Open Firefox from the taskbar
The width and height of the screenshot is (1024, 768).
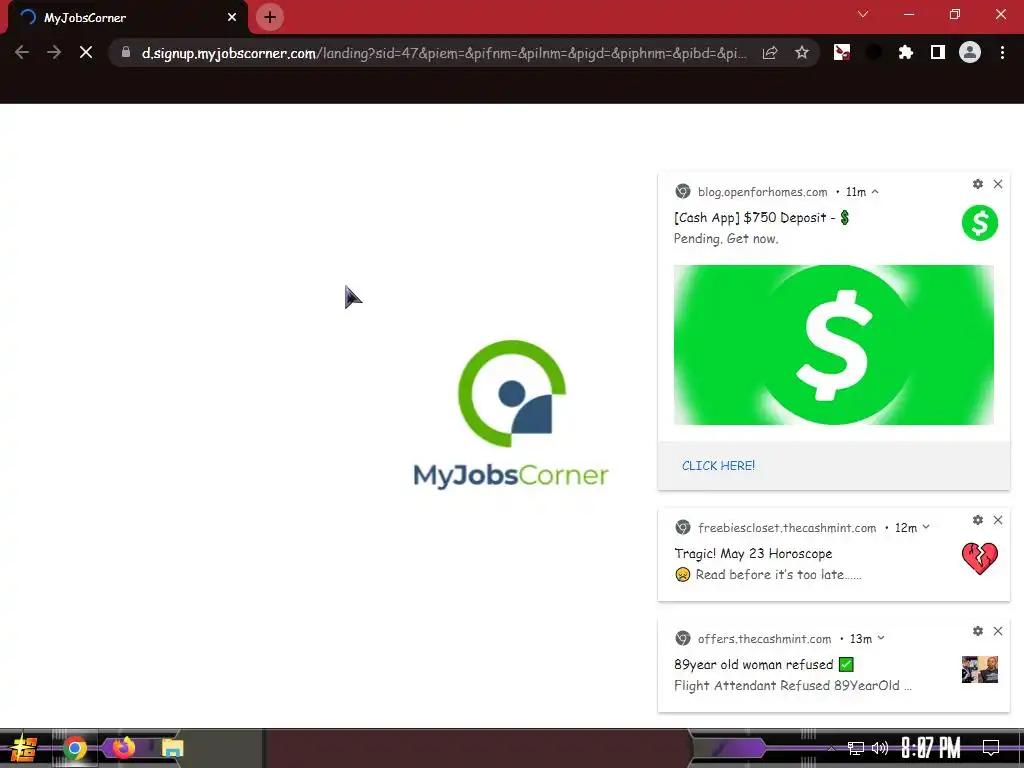[123, 747]
